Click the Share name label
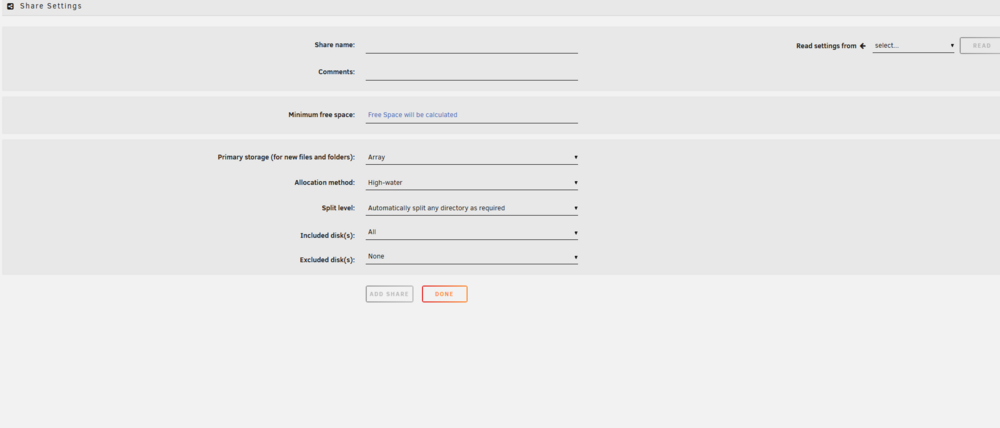1000x428 pixels. click(x=334, y=45)
